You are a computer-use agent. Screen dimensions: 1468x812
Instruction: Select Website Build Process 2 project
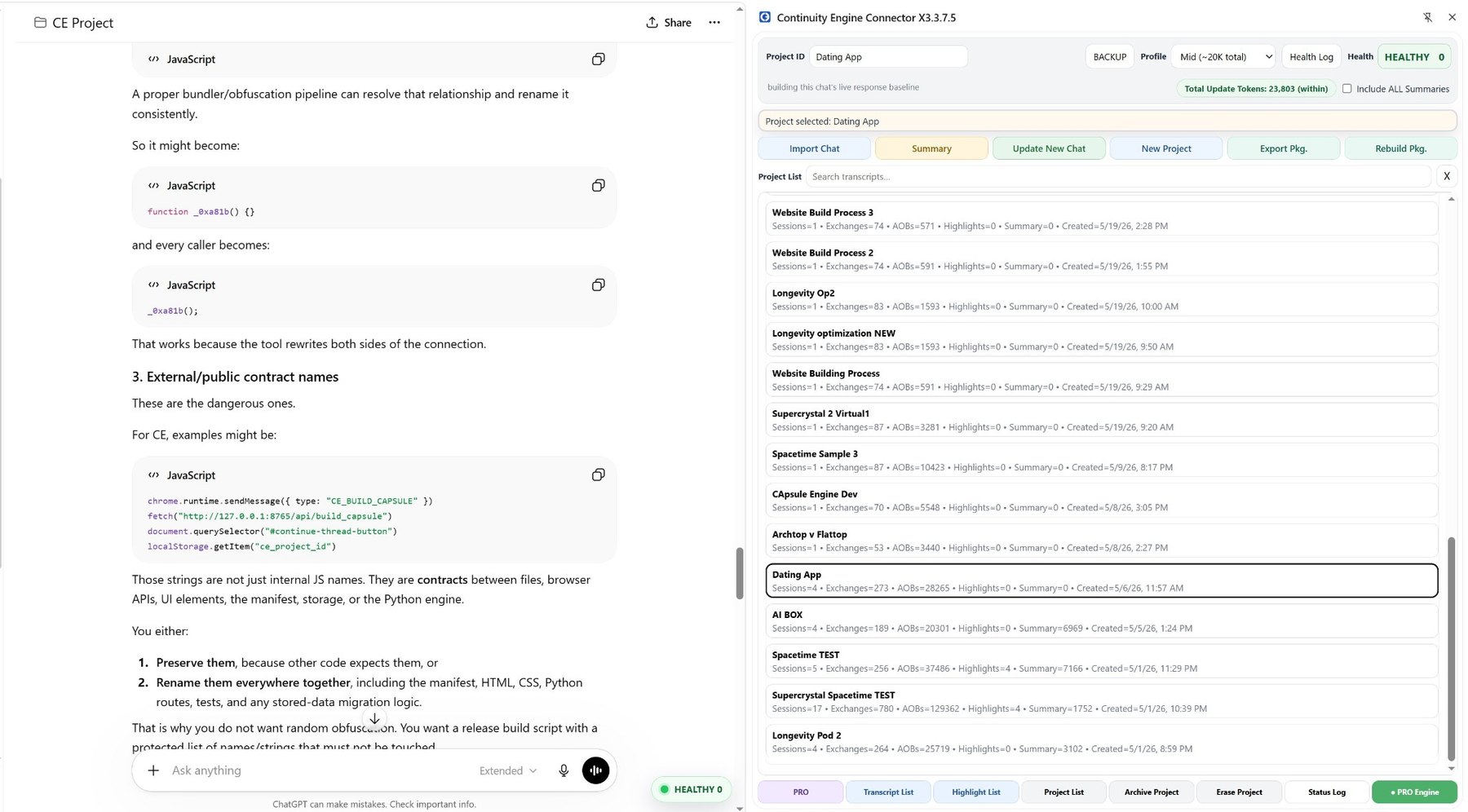[x=1101, y=259]
